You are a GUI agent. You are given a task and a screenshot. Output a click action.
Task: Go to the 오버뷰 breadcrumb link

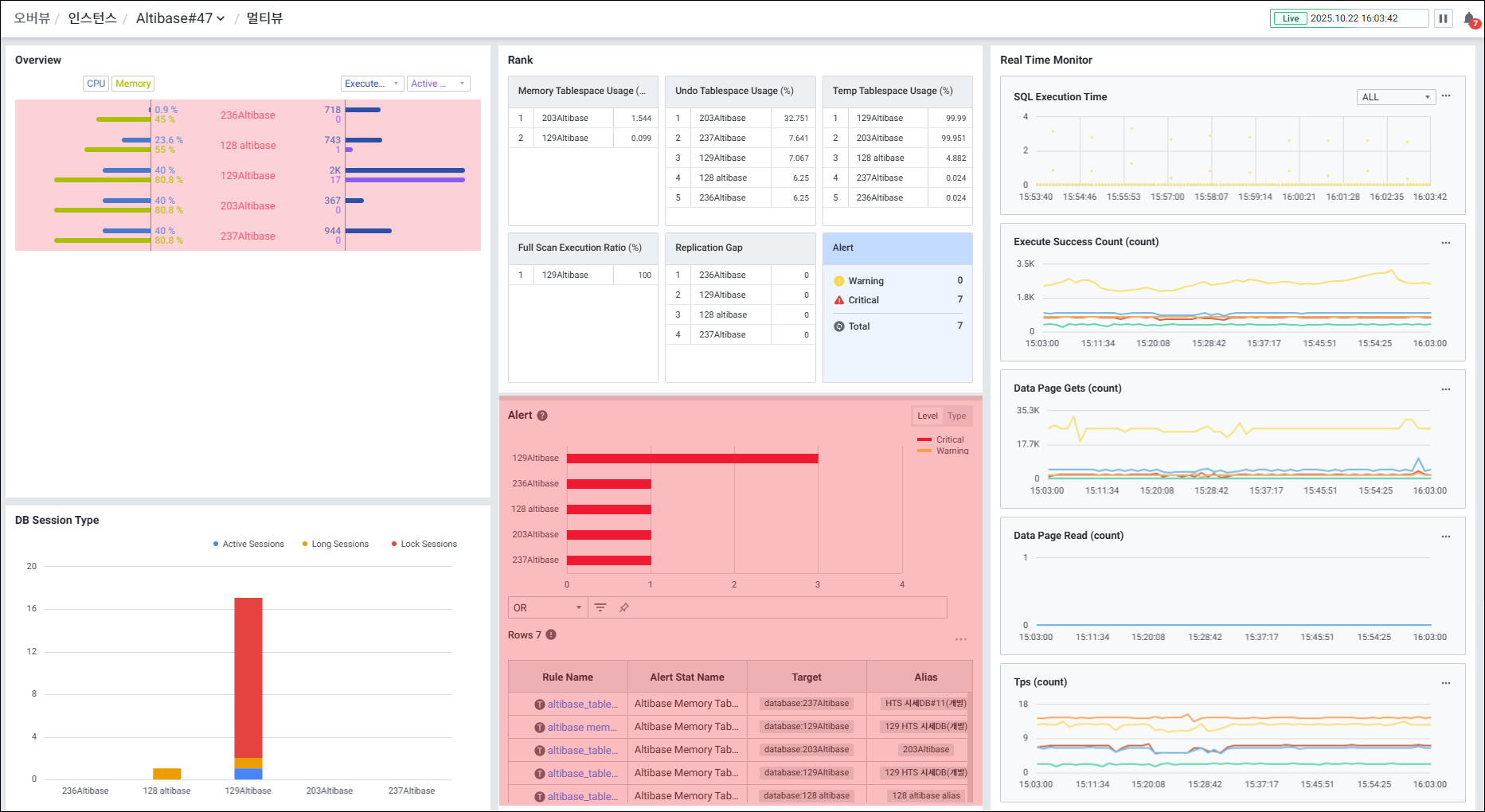[x=32, y=18]
